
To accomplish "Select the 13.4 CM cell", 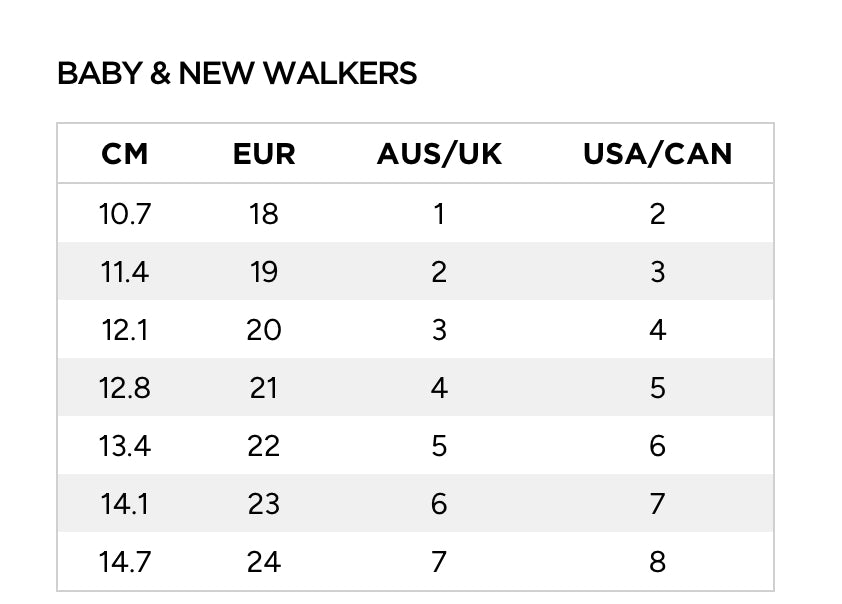I will click(x=125, y=445).
